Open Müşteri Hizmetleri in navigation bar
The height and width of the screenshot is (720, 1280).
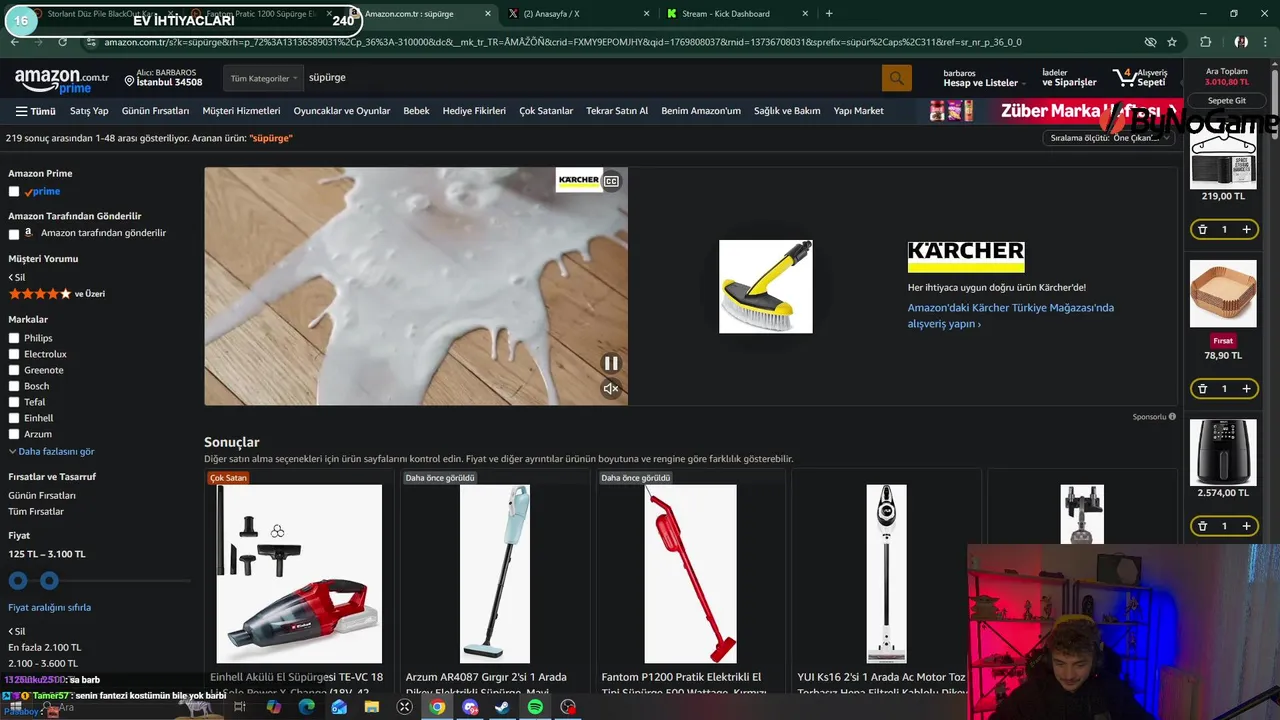pyautogui.click(x=241, y=111)
